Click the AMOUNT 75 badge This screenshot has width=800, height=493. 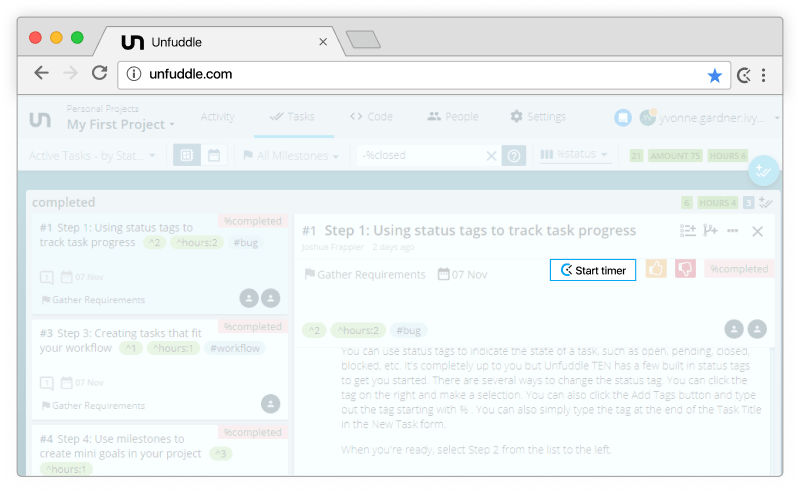tap(675, 156)
